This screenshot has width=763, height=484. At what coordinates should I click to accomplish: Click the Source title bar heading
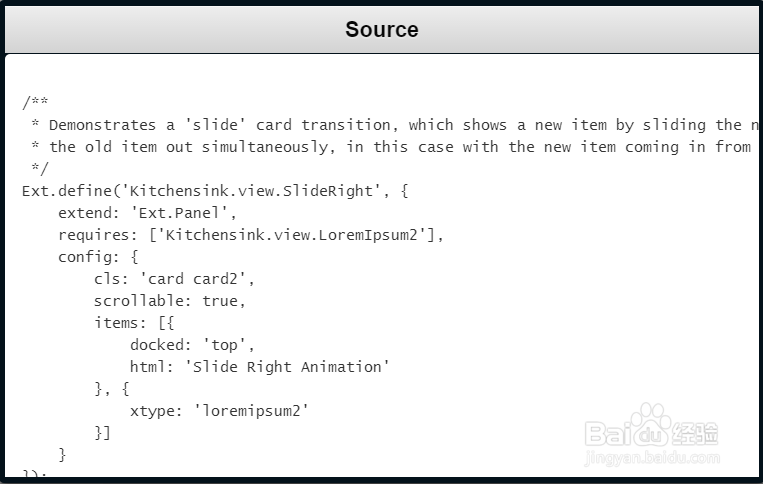pos(381,30)
